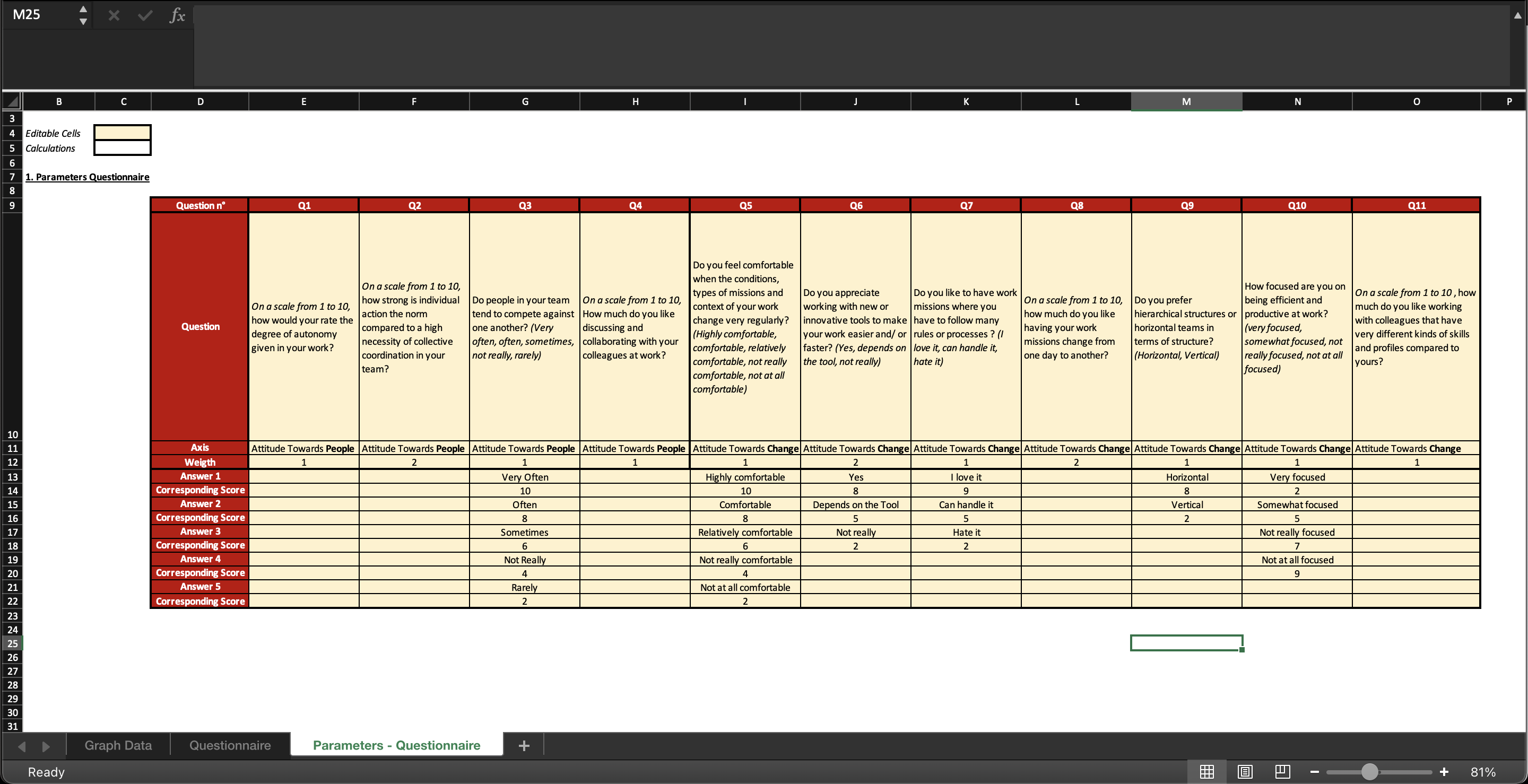Image resolution: width=1528 pixels, height=784 pixels.
Task: Click the Editable Cells color sample
Action: tap(123, 133)
